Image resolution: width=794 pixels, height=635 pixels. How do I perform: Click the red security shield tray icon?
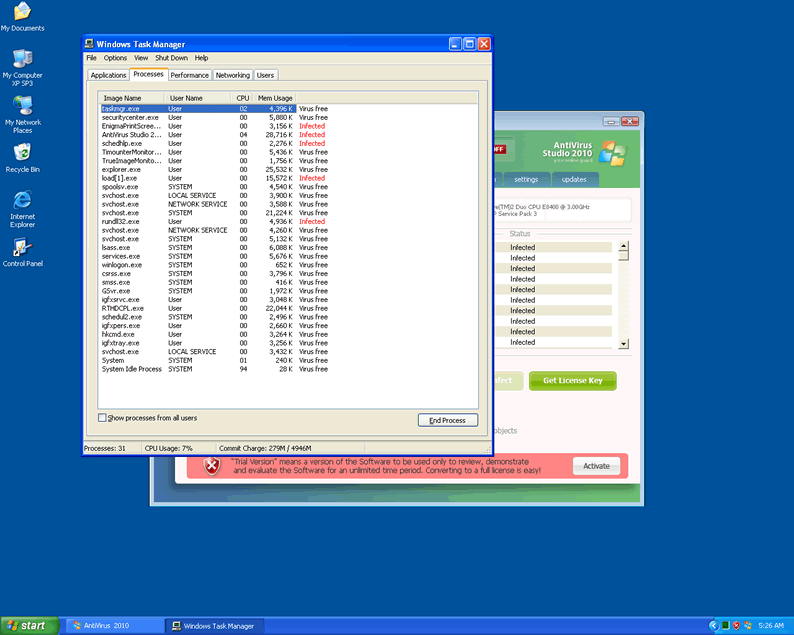coord(736,625)
